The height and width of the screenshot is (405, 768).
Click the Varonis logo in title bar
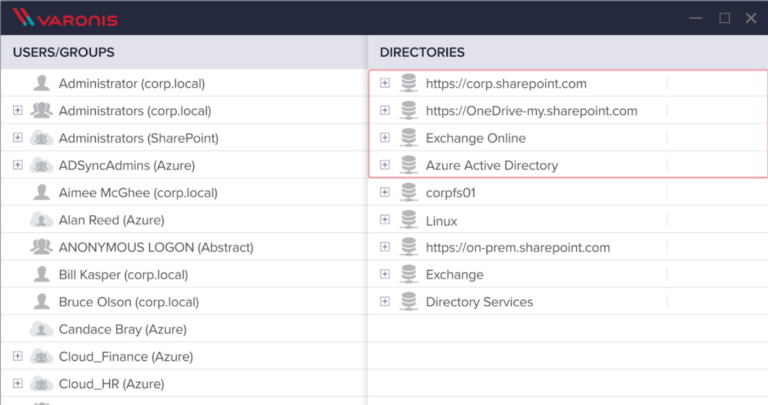tap(65, 18)
